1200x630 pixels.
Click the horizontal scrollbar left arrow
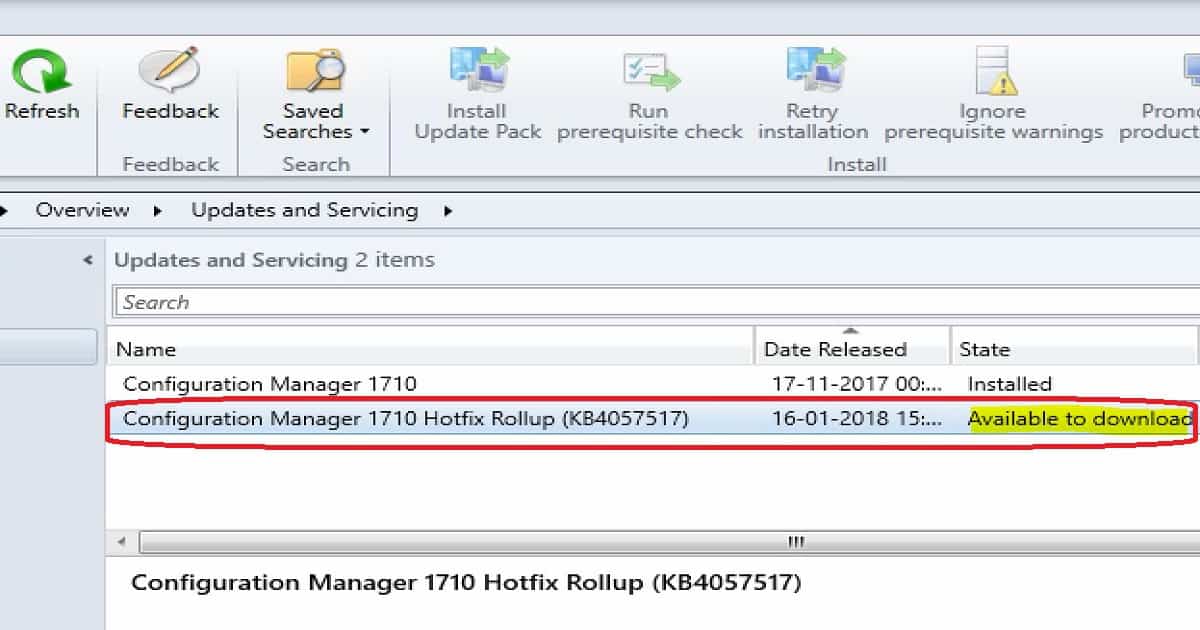(122, 542)
